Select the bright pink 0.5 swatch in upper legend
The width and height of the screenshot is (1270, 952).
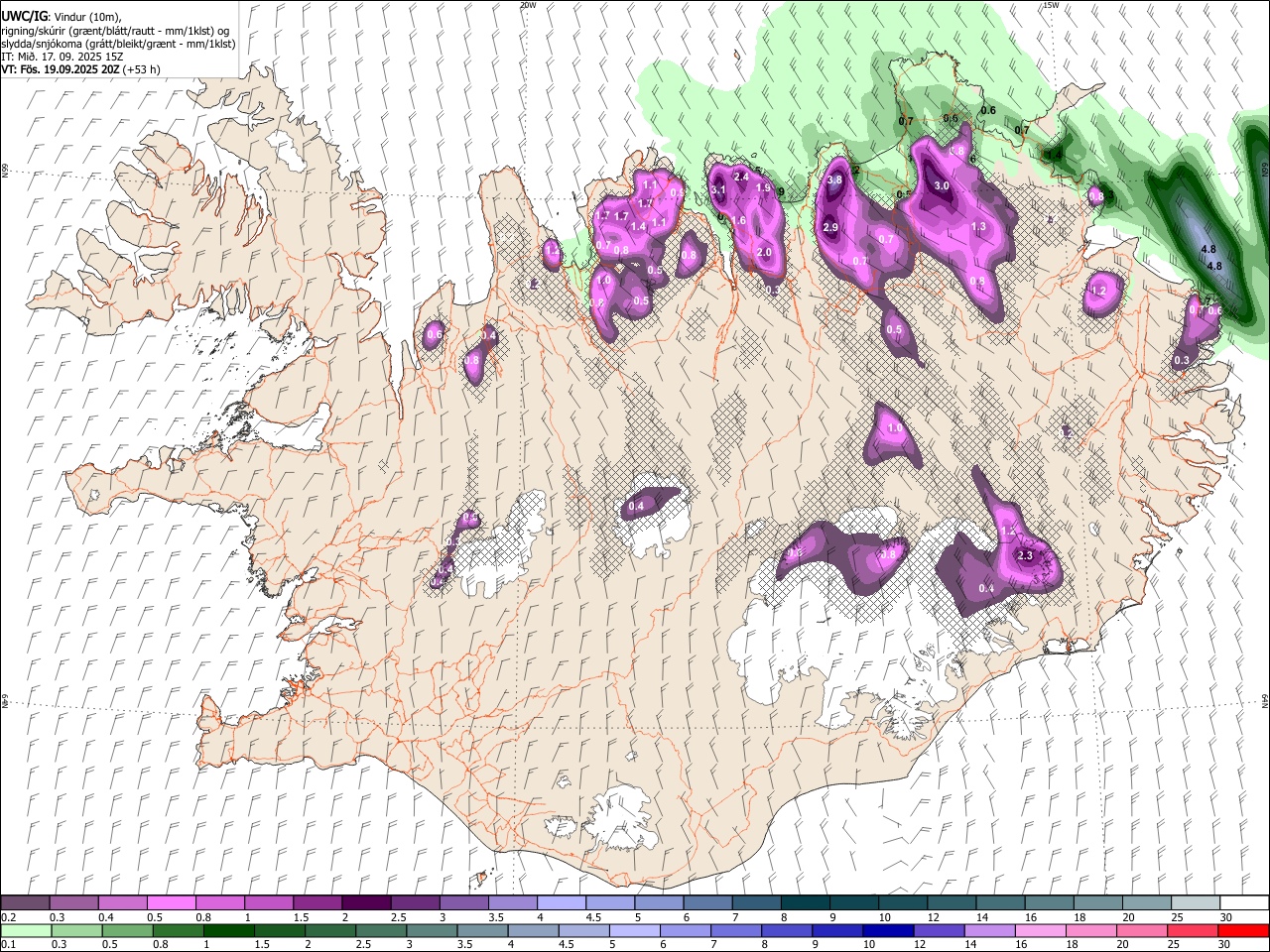point(171,903)
